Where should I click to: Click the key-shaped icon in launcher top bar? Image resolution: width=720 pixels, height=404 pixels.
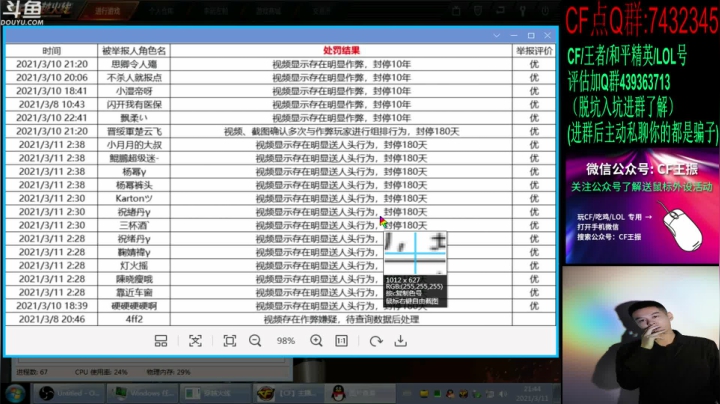tap(523, 11)
